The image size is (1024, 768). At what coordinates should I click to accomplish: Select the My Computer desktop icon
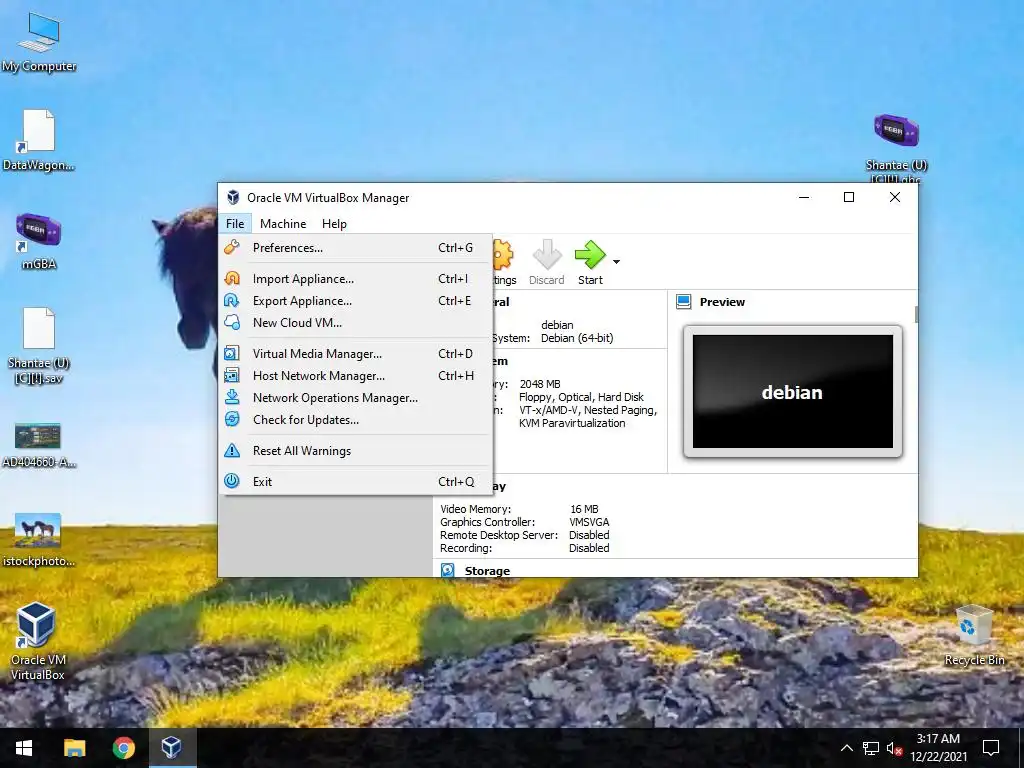pyautogui.click(x=39, y=41)
